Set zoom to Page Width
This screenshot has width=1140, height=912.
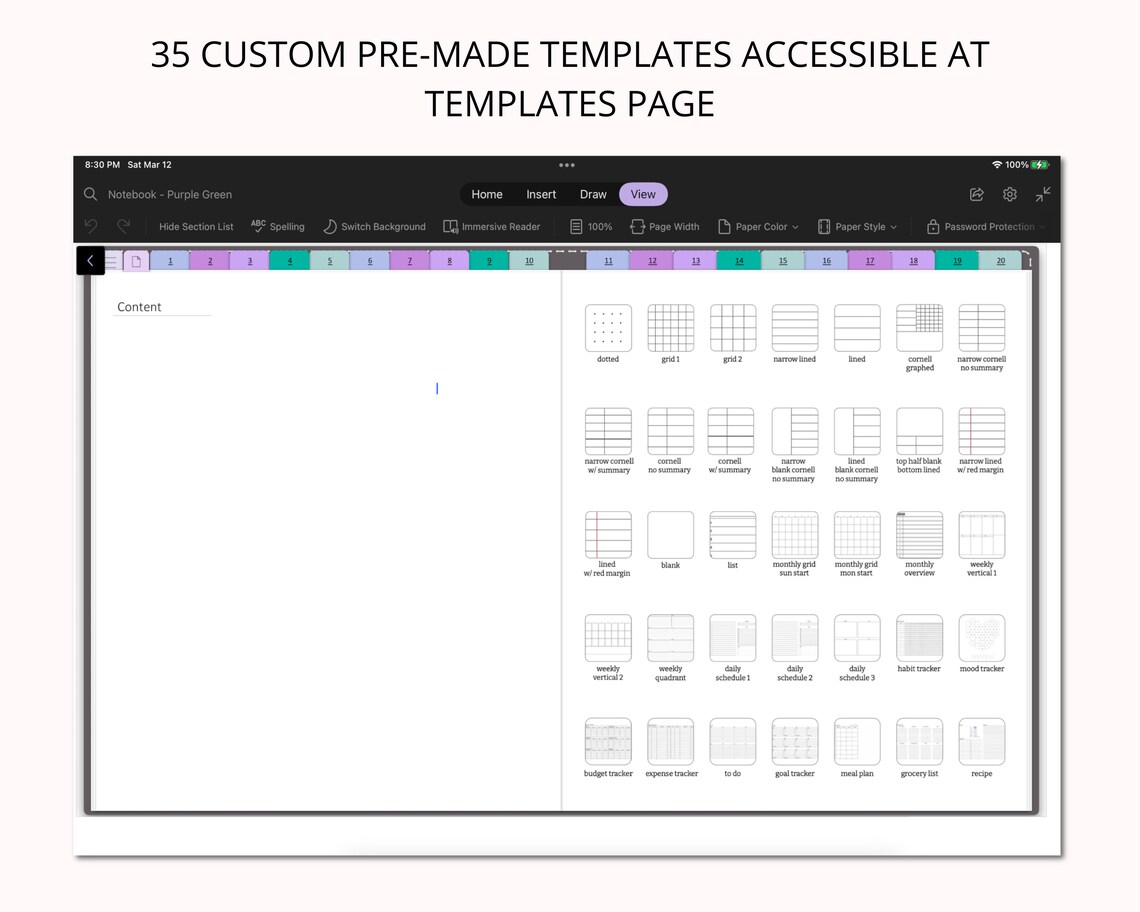(x=664, y=226)
